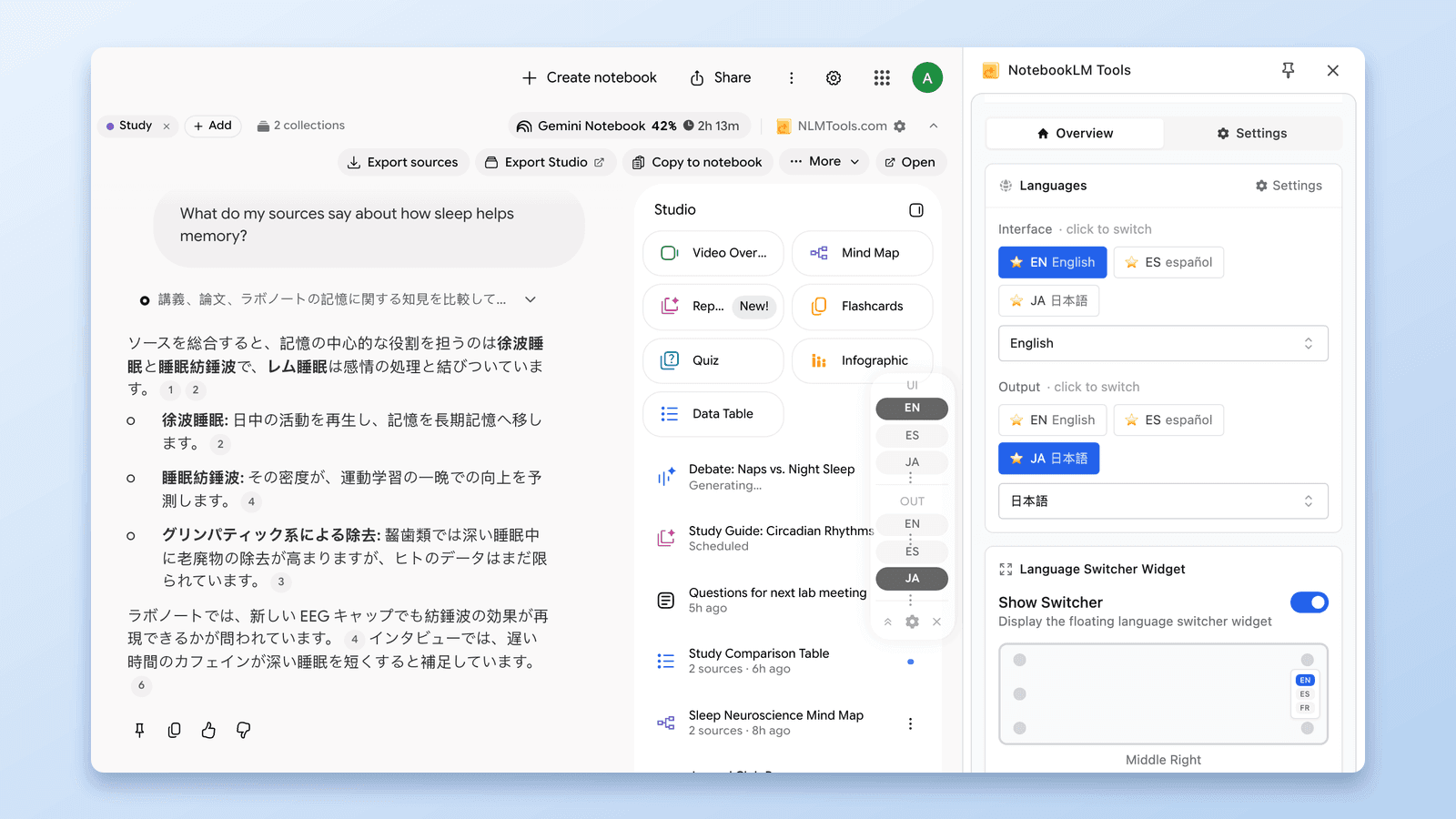The image size is (1456, 819).
Task: Click the Gemini Notebook 42% usage chip
Action: click(629, 126)
